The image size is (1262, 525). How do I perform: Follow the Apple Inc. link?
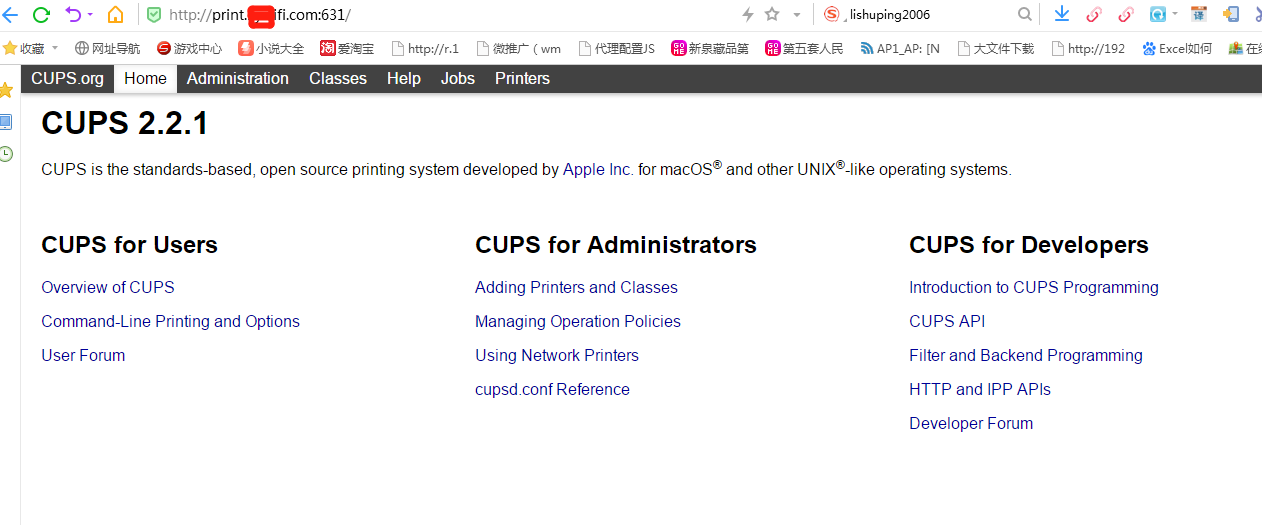[x=598, y=170]
